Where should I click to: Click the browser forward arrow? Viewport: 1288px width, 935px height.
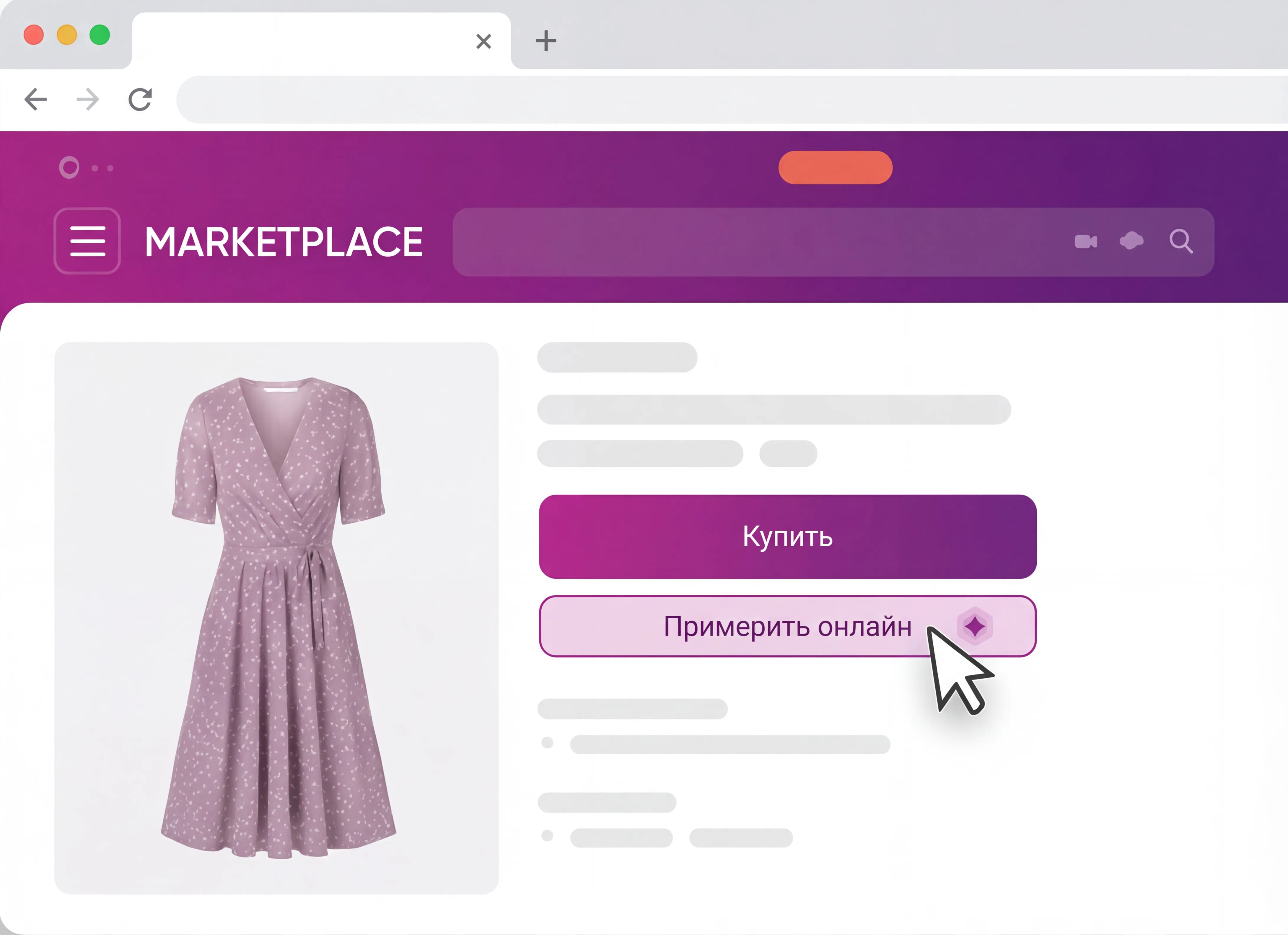tap(87, 100)
